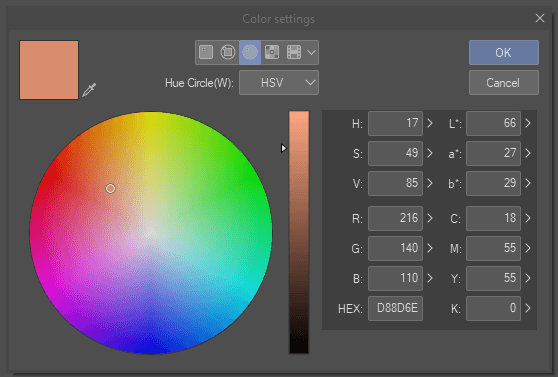558x377 pixels.
Task: Open the intermediate color mixing view
Action: pyautogui.click(x=272, y=52)
